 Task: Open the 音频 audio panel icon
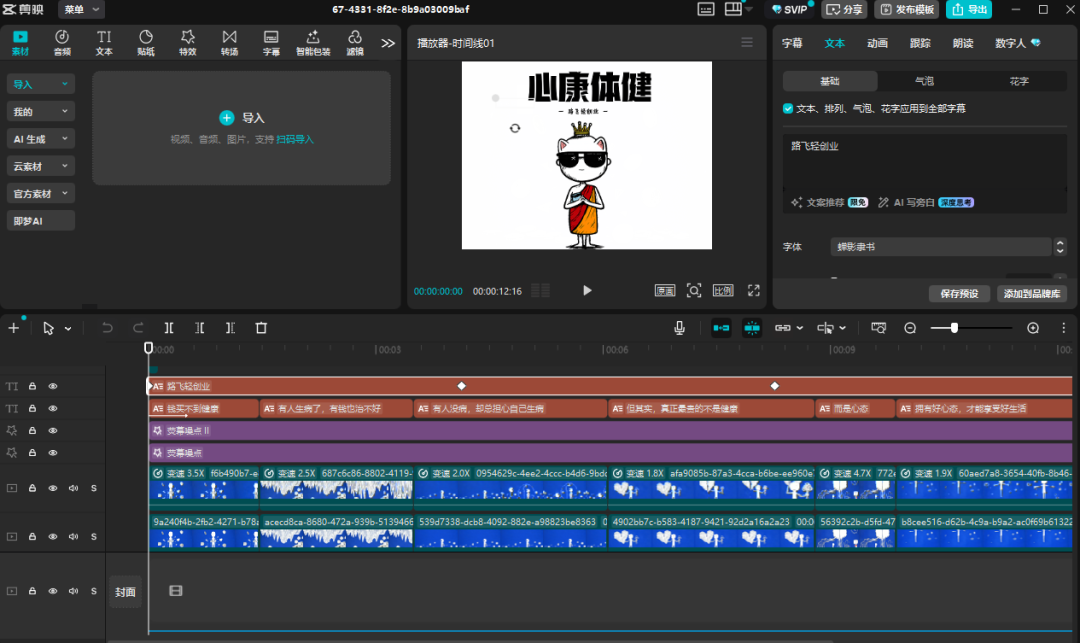click(61, 42)
